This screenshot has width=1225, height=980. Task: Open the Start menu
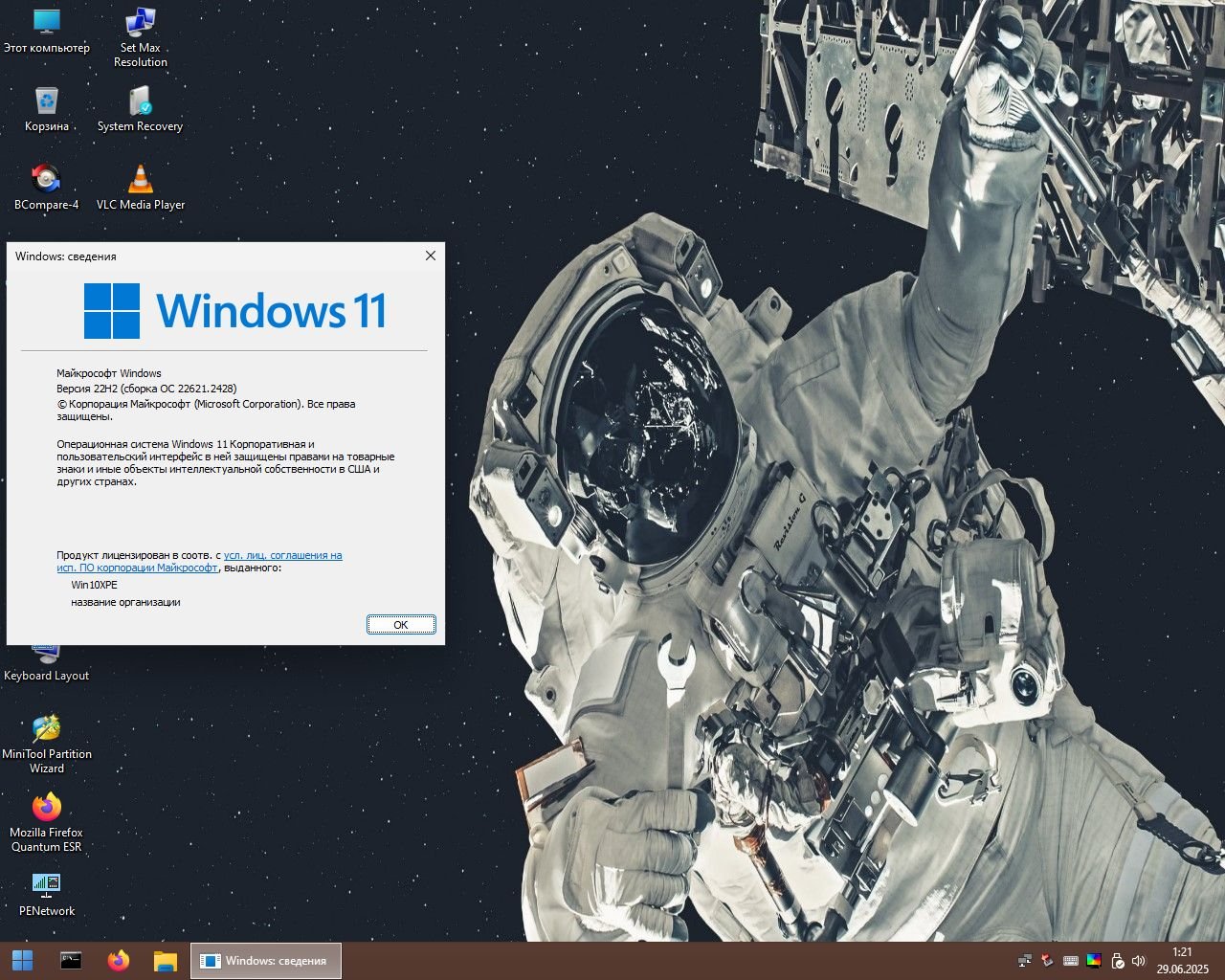[23, 960]
